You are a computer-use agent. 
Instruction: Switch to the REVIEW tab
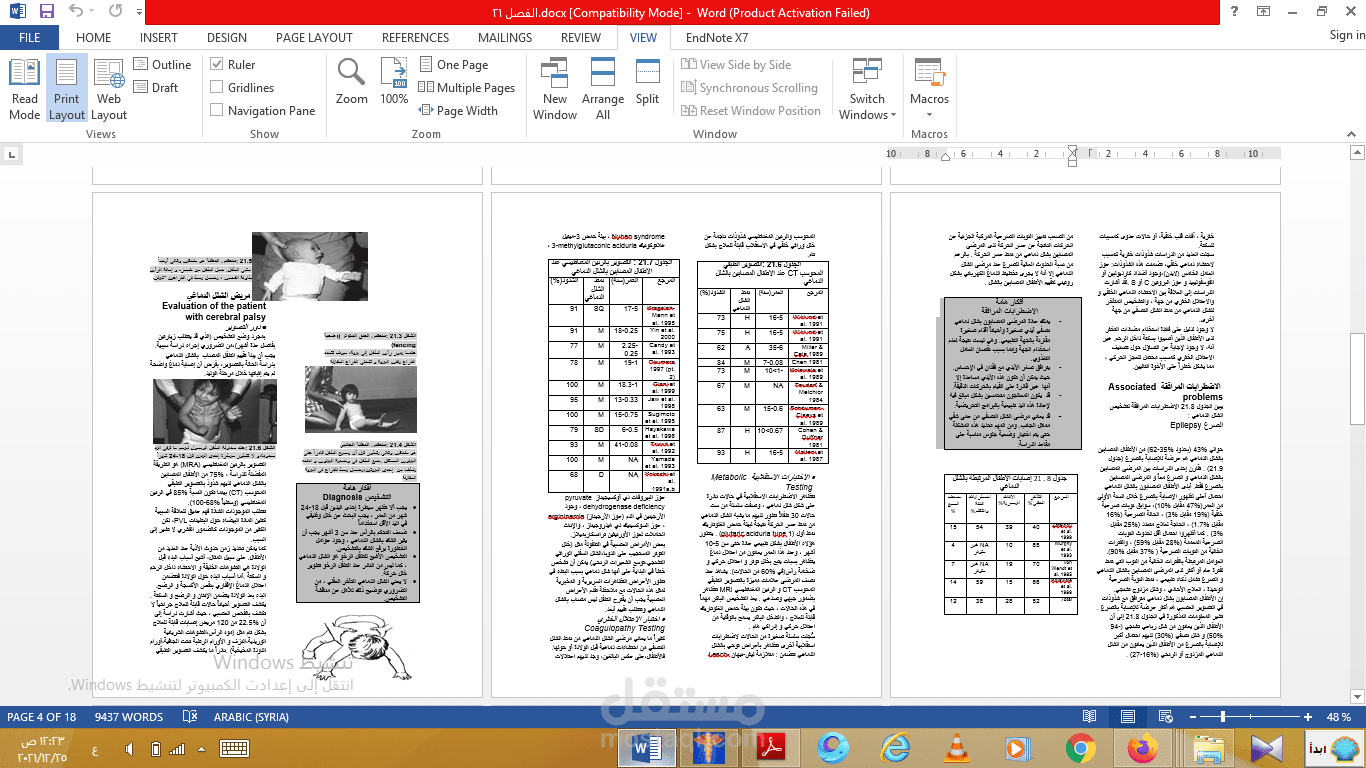pyautogui.click(x=581, y=38)
